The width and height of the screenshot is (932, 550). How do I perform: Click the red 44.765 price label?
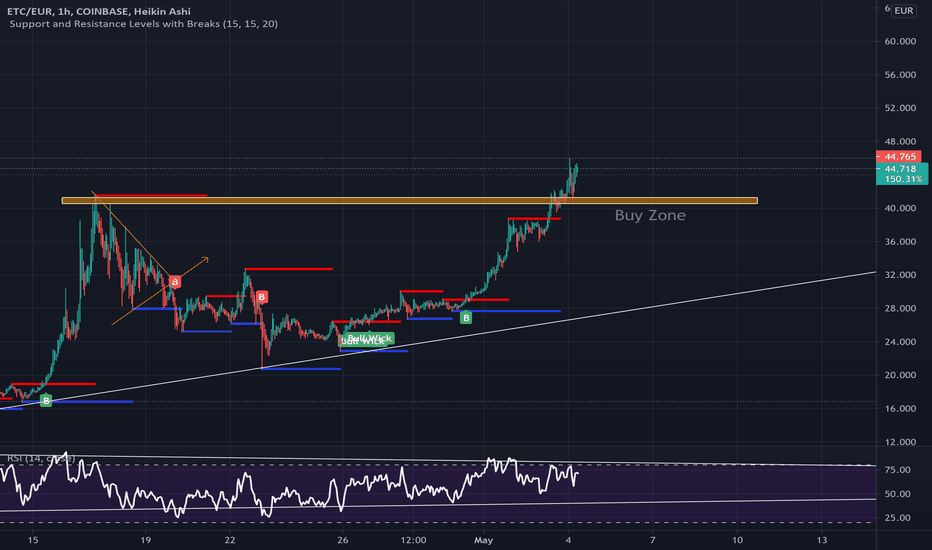click(899, 157)
